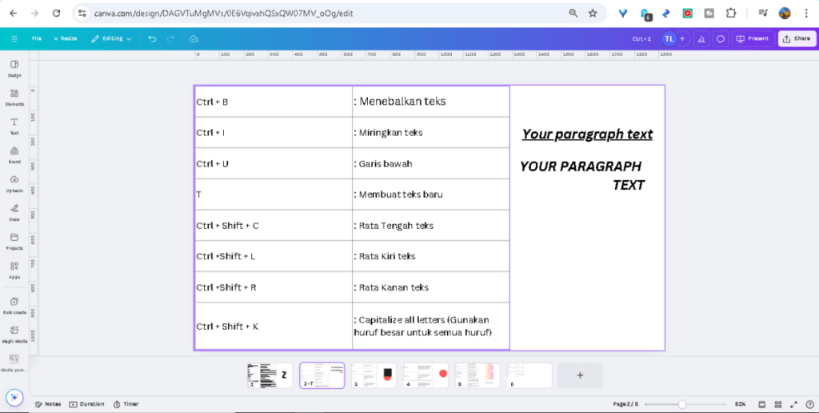Select page 6 thumbnail
This screenshot has height=413, width=819.
[530, 375]
